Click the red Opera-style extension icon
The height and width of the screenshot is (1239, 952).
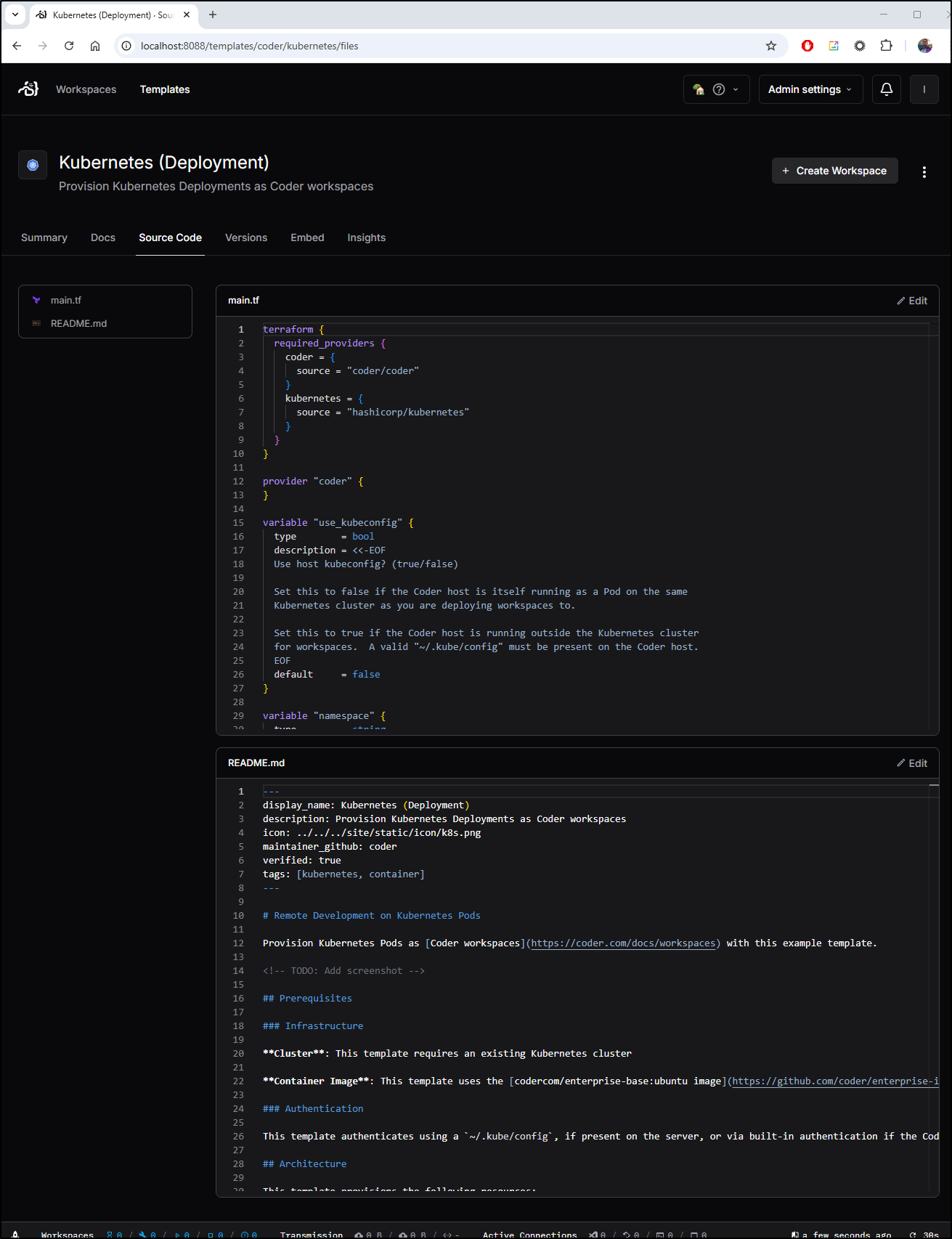(x=807, y=46)
